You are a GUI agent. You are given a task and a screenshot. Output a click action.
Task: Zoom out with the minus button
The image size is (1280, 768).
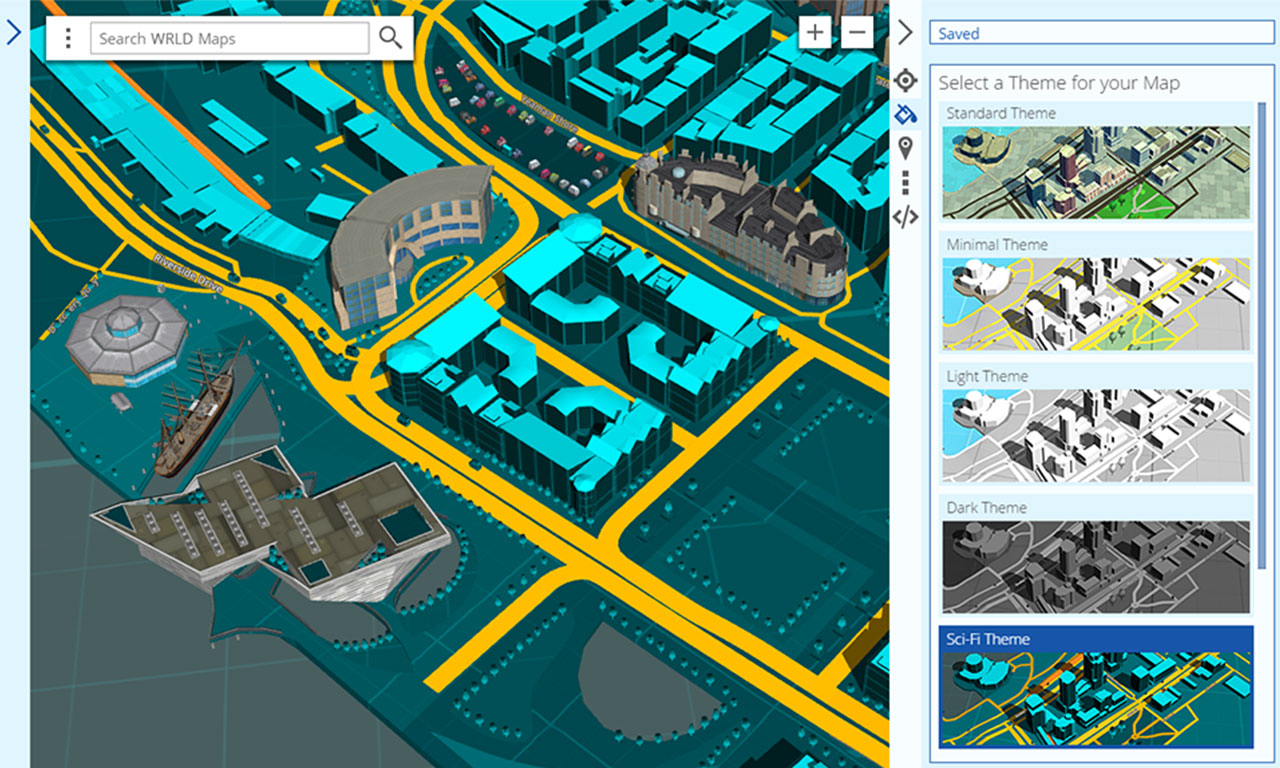click(x=857, y=32)
